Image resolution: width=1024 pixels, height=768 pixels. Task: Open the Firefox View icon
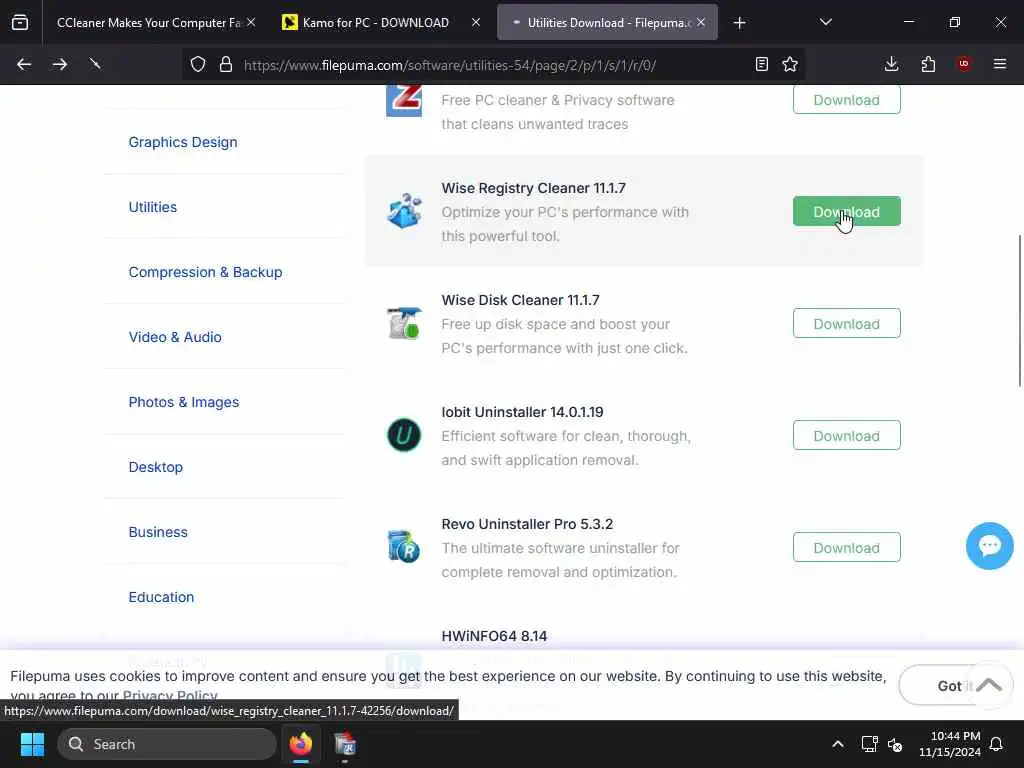pos(20,23)
